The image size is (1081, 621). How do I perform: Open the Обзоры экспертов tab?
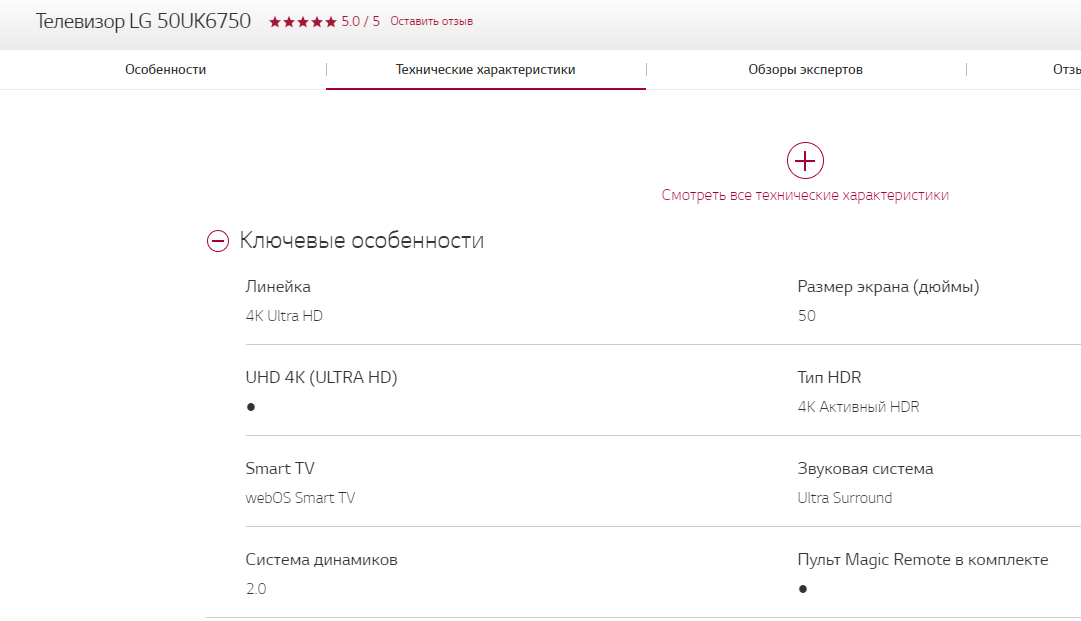pos(805,70)
